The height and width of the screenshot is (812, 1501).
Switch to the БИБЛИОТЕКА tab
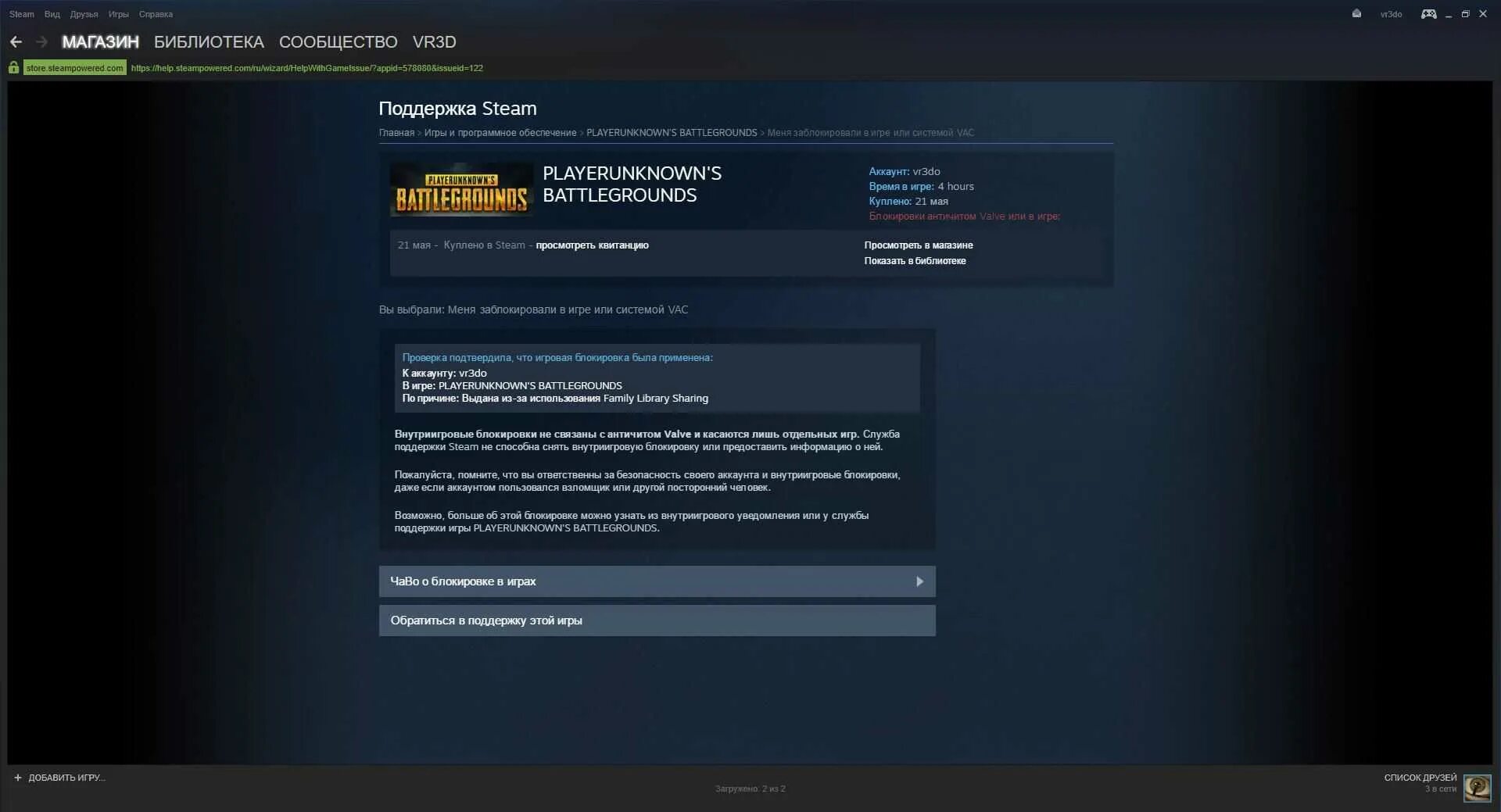point(209,42)
